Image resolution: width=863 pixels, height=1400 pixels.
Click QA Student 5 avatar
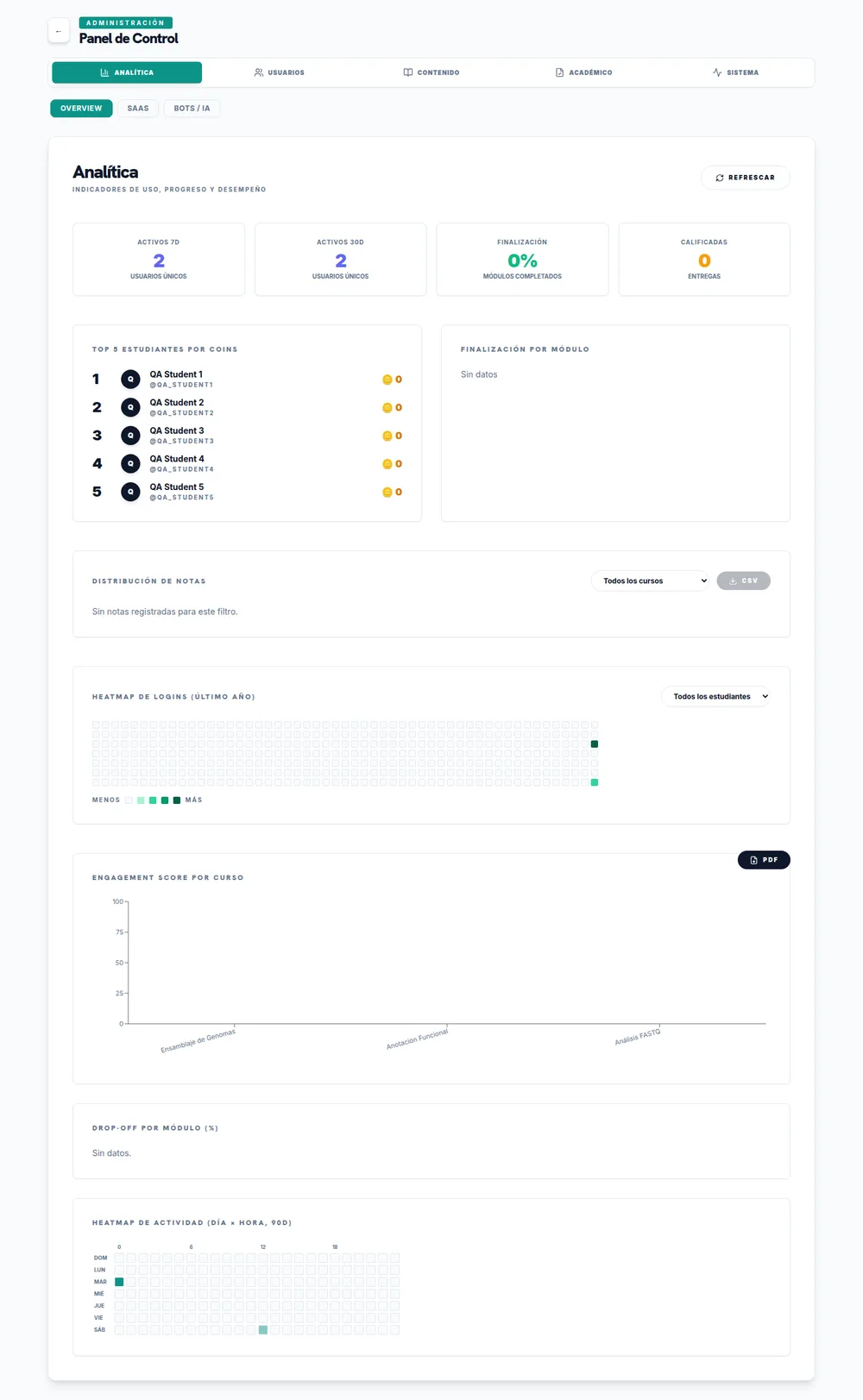pyautogui.click(x=130, y=492)
